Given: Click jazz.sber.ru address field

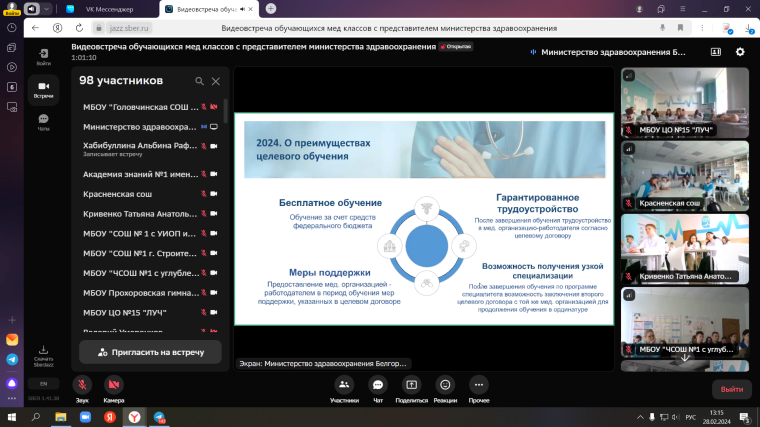Looking at the screenshot, I should (x=129, y=28).
